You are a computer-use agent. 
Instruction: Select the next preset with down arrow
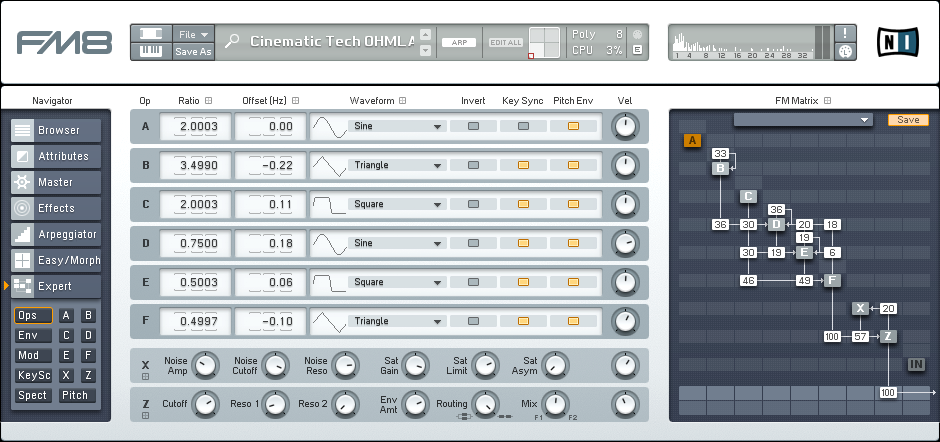pyautogui.click(x=426, y=50)
